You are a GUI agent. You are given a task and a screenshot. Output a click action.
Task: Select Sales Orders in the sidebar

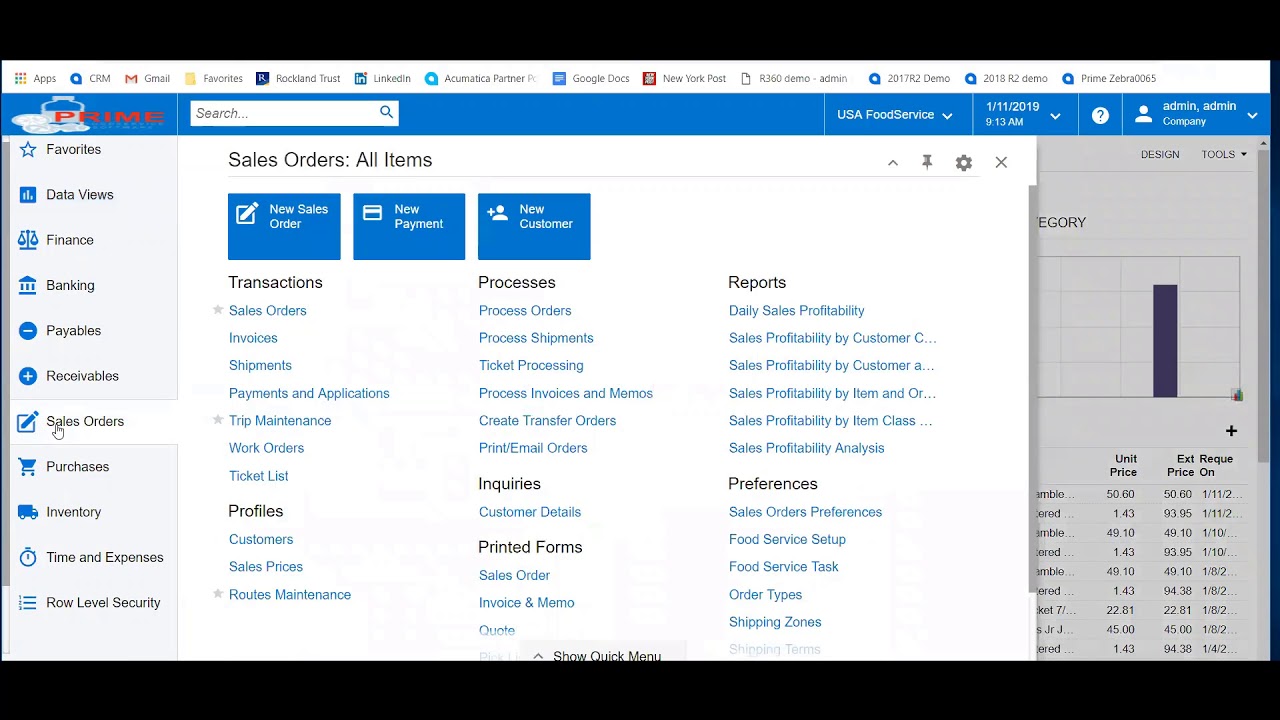pyautogui.click(x=85, y=421)
